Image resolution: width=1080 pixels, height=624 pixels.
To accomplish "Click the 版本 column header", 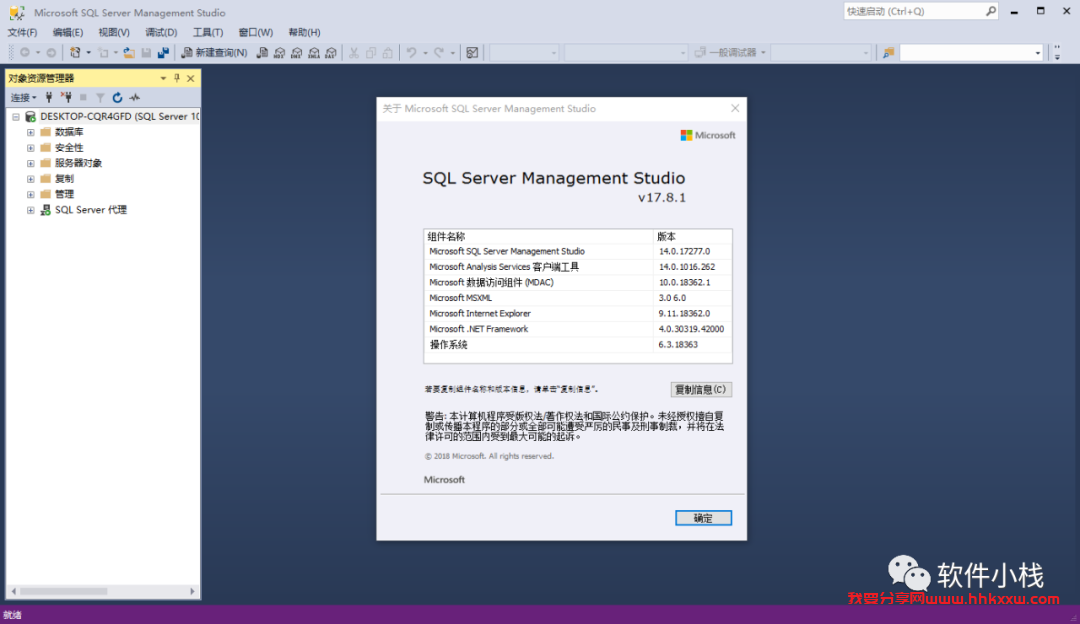I will pyautogui.click(x=692, y=236).
